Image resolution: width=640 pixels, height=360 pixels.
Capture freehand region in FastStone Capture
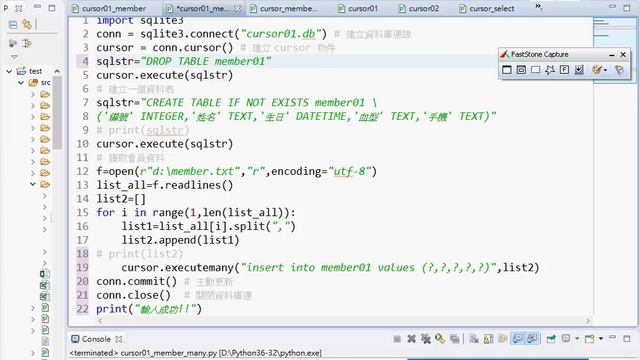pyautogui.click(x=550, y=70)
